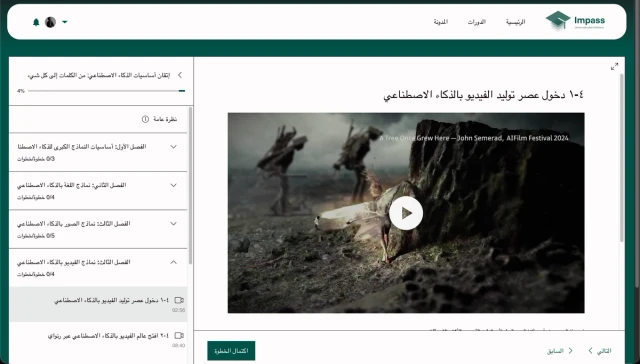Open the notifications bell
The width and height of the screenshot is (640, 364).
[x=36, y=22]
